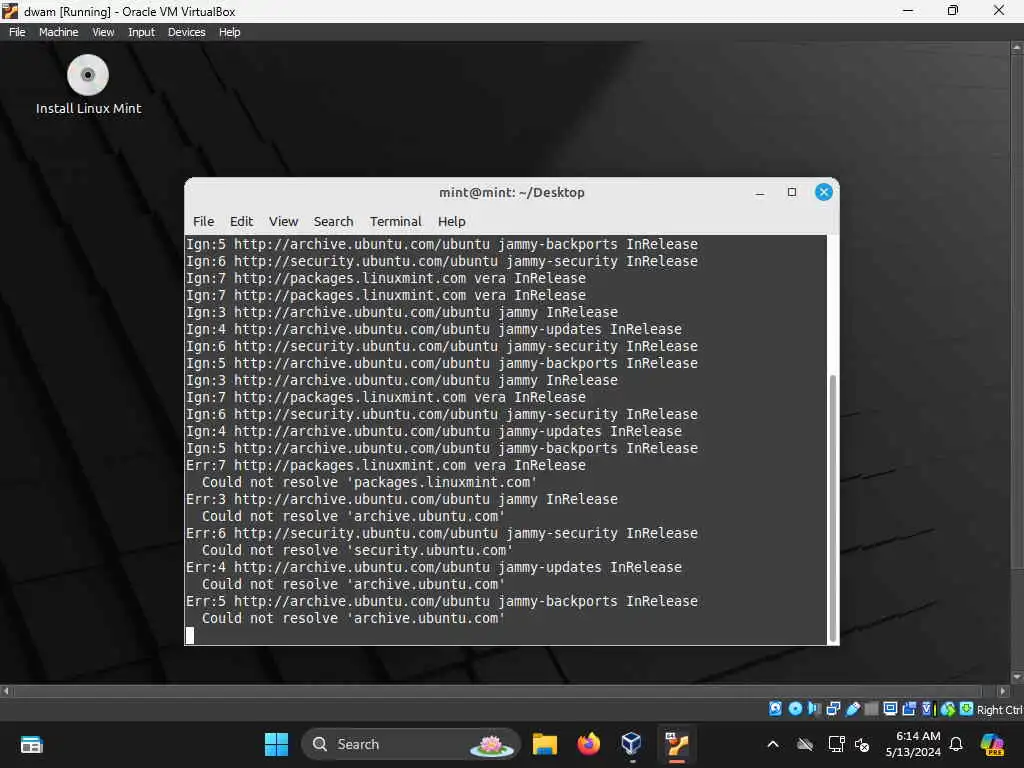Open VirtualBox Manager taskbar icon

(632, 743)
